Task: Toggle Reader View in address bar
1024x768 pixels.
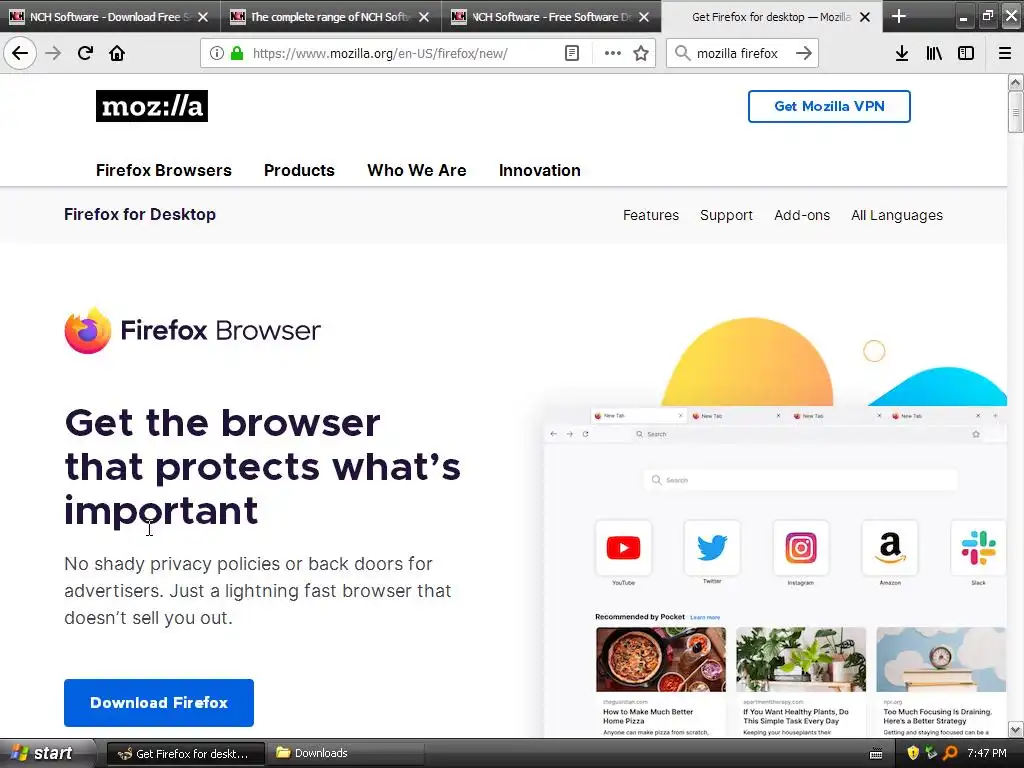Action: [571, 53]
